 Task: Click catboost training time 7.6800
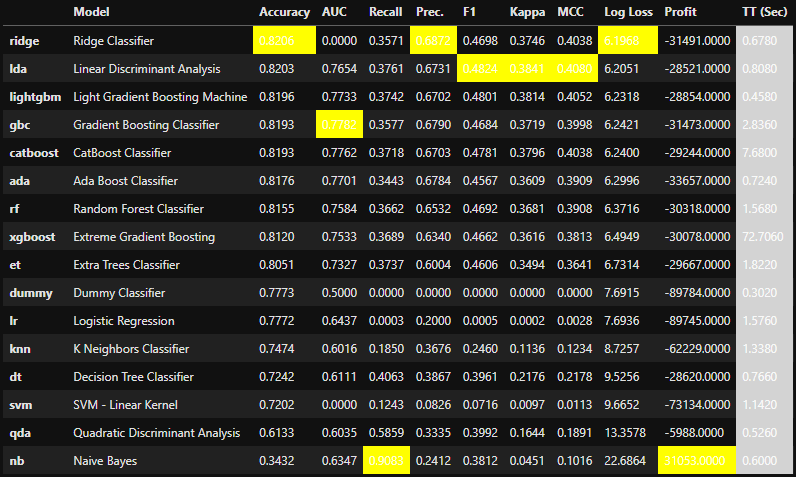759,153
